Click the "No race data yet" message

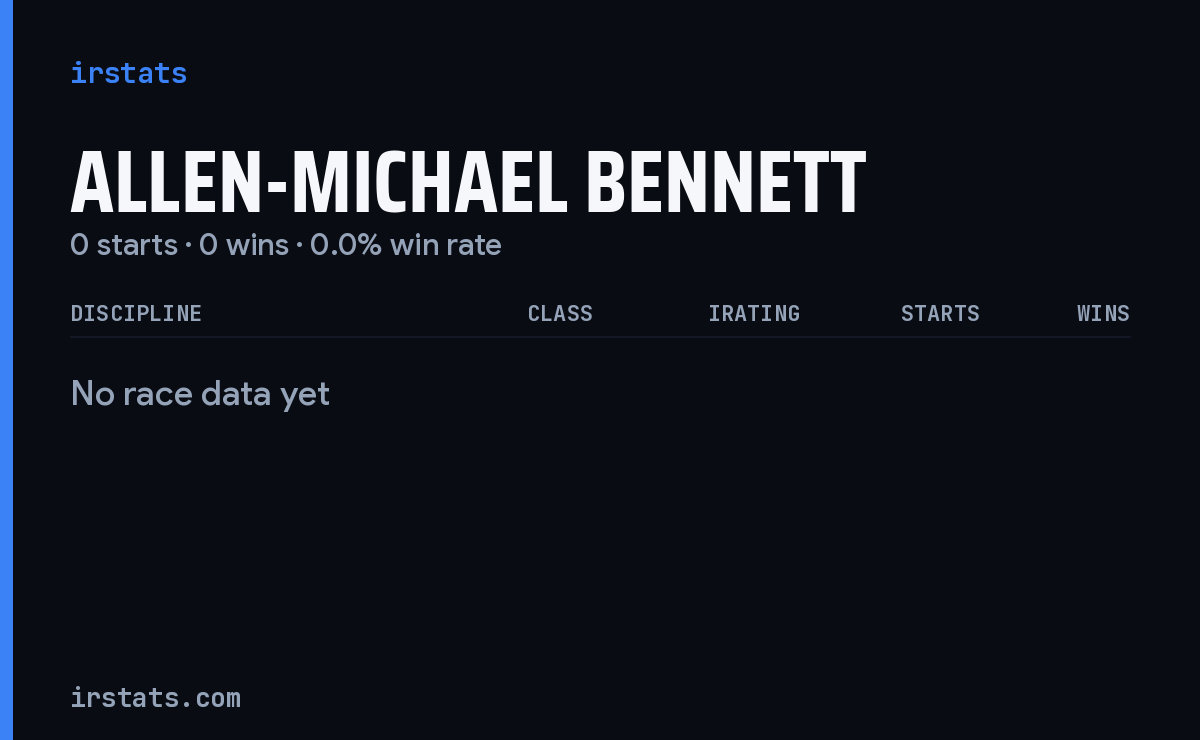click(200, 394)
